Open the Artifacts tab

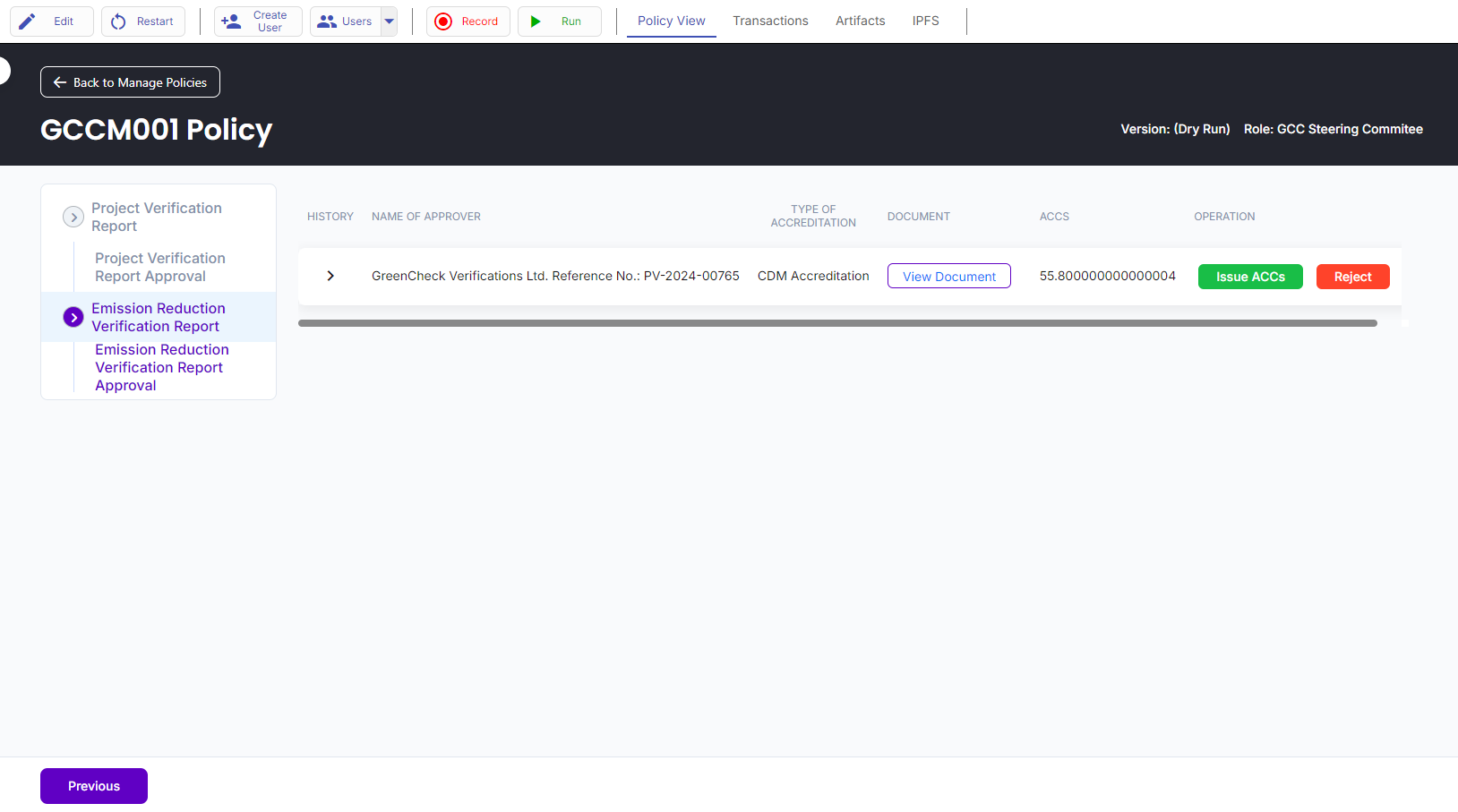point(860,21)
